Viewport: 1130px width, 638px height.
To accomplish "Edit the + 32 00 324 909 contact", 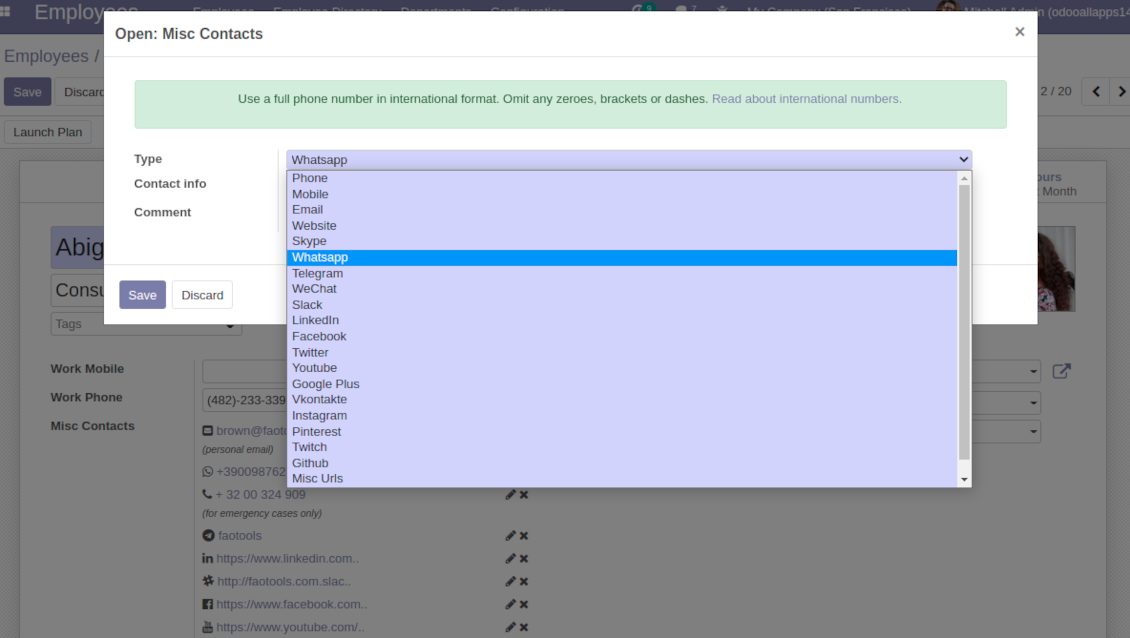I will [510, 495].
